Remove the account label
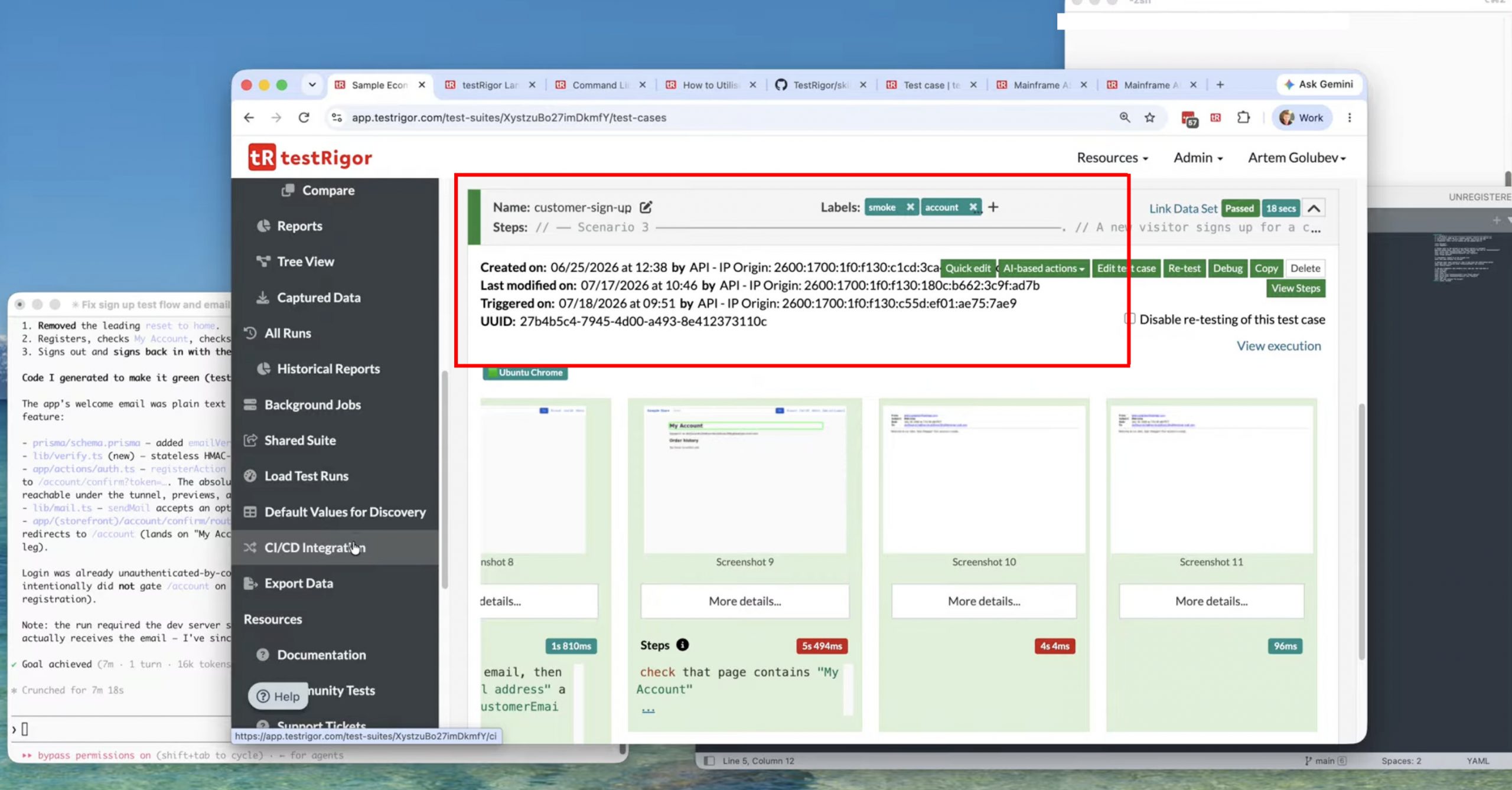The image size is (1512, 790). 973,207
